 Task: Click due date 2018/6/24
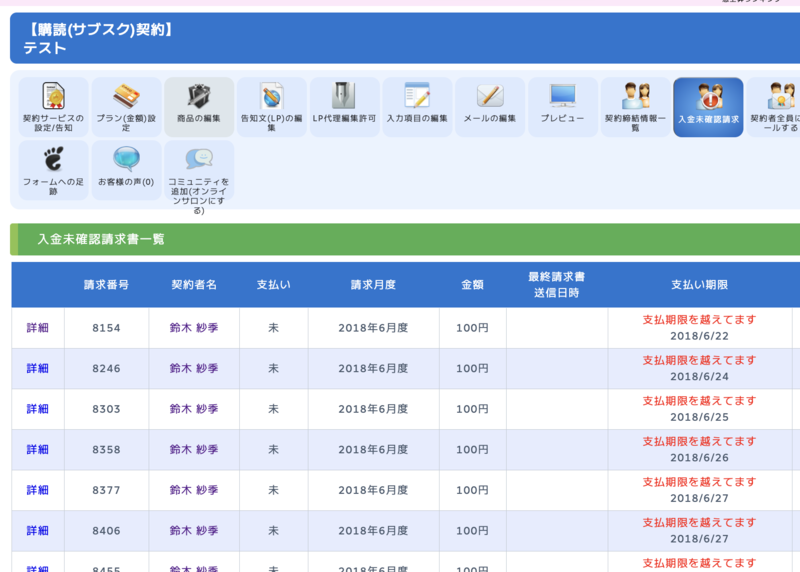[x=699, y=377]
